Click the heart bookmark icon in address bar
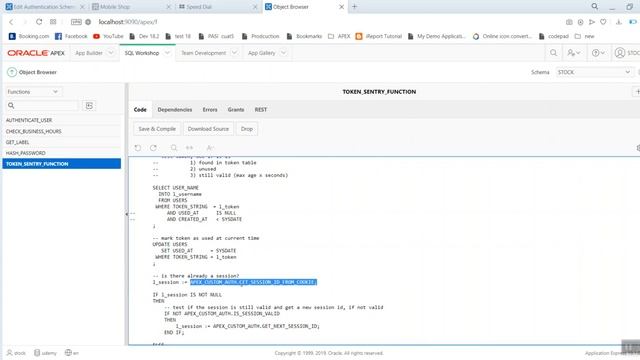The height and width of the screenshot is (360, 640). [603, 22]
